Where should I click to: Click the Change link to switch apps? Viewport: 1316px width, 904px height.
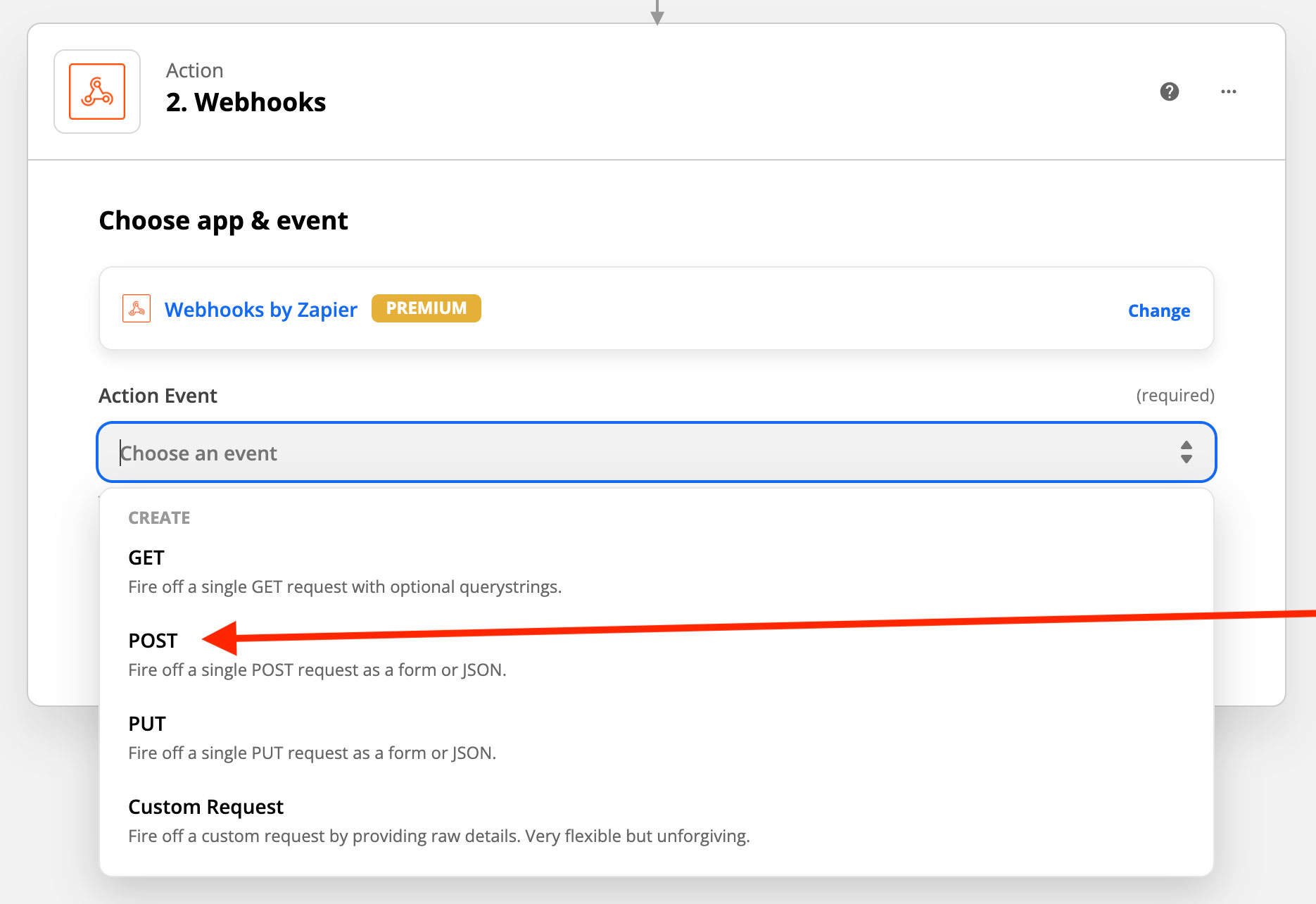(1159, 310)
